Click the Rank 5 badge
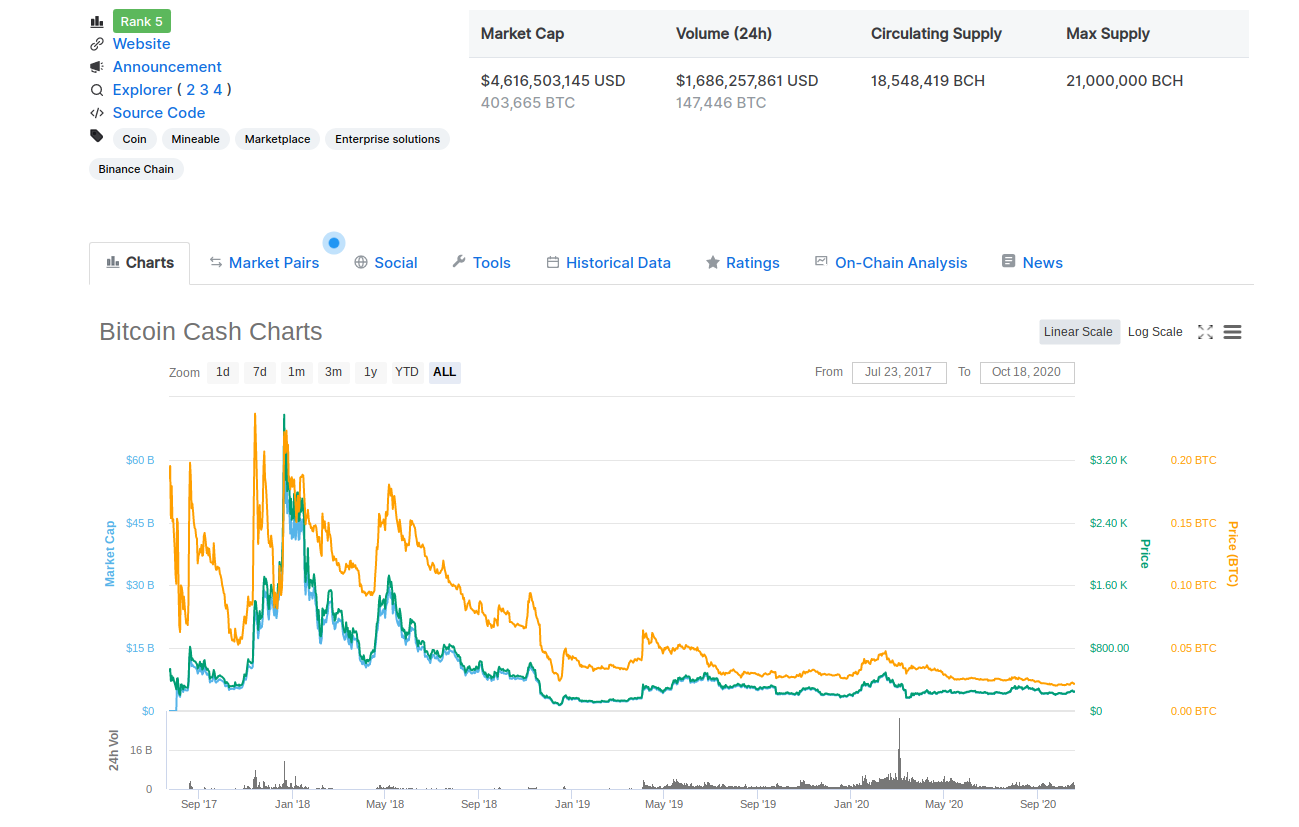 141,21
